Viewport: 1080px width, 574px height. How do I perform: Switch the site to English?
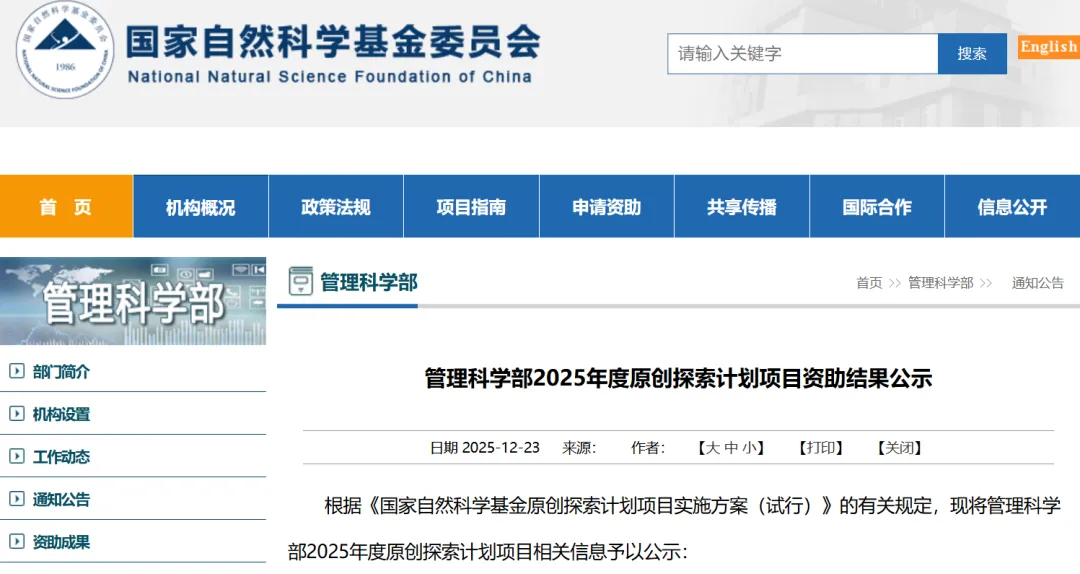[1048, 47]
